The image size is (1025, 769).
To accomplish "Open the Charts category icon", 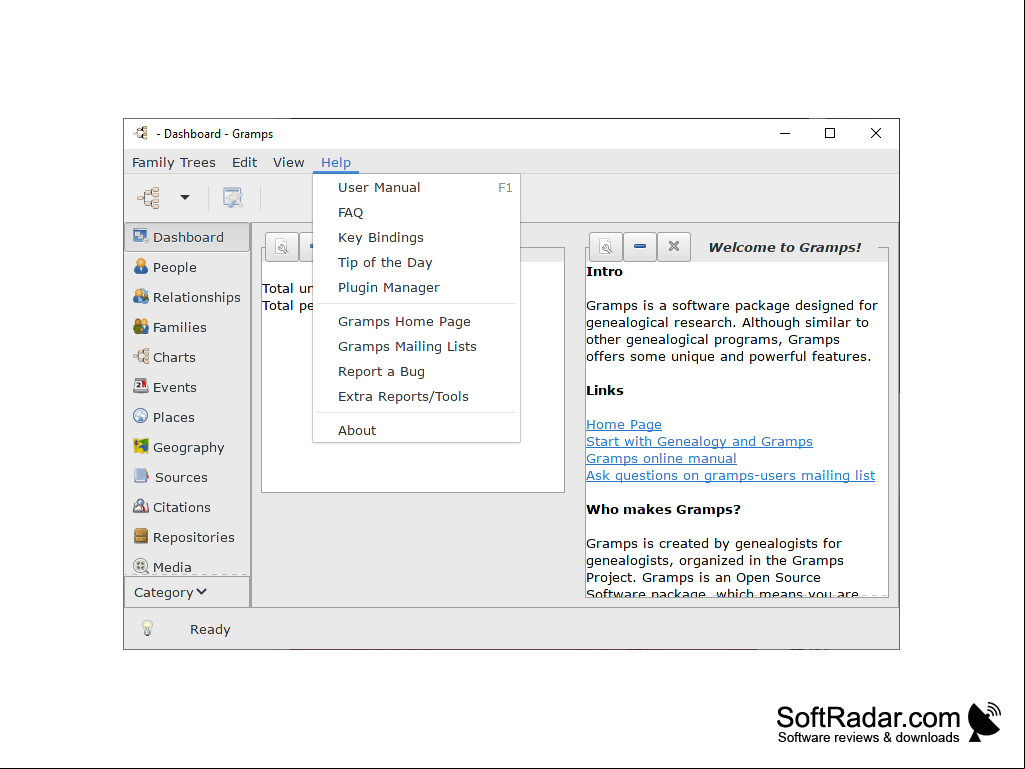I will click(141, 357).
